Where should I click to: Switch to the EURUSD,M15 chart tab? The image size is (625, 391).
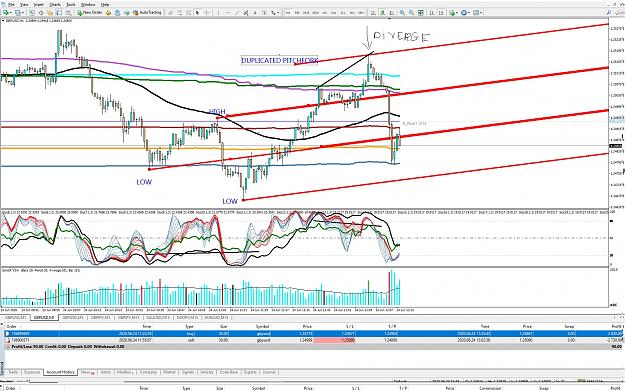pos(216,318)
